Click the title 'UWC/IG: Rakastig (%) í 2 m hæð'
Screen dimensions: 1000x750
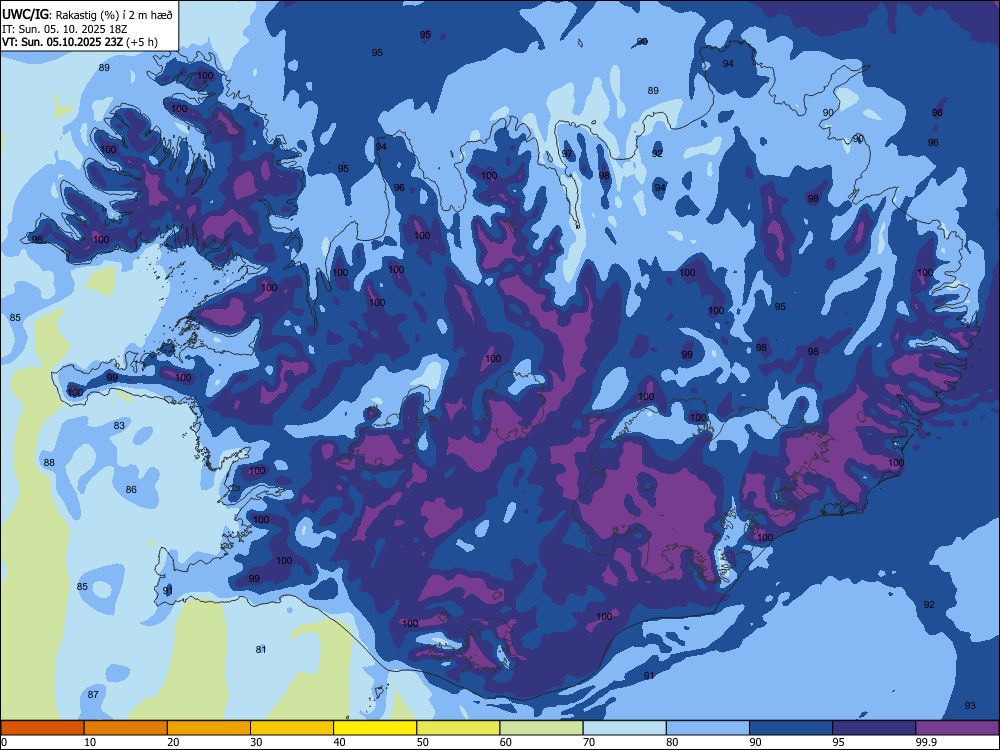pyautogui.click(x=87, y=15)
